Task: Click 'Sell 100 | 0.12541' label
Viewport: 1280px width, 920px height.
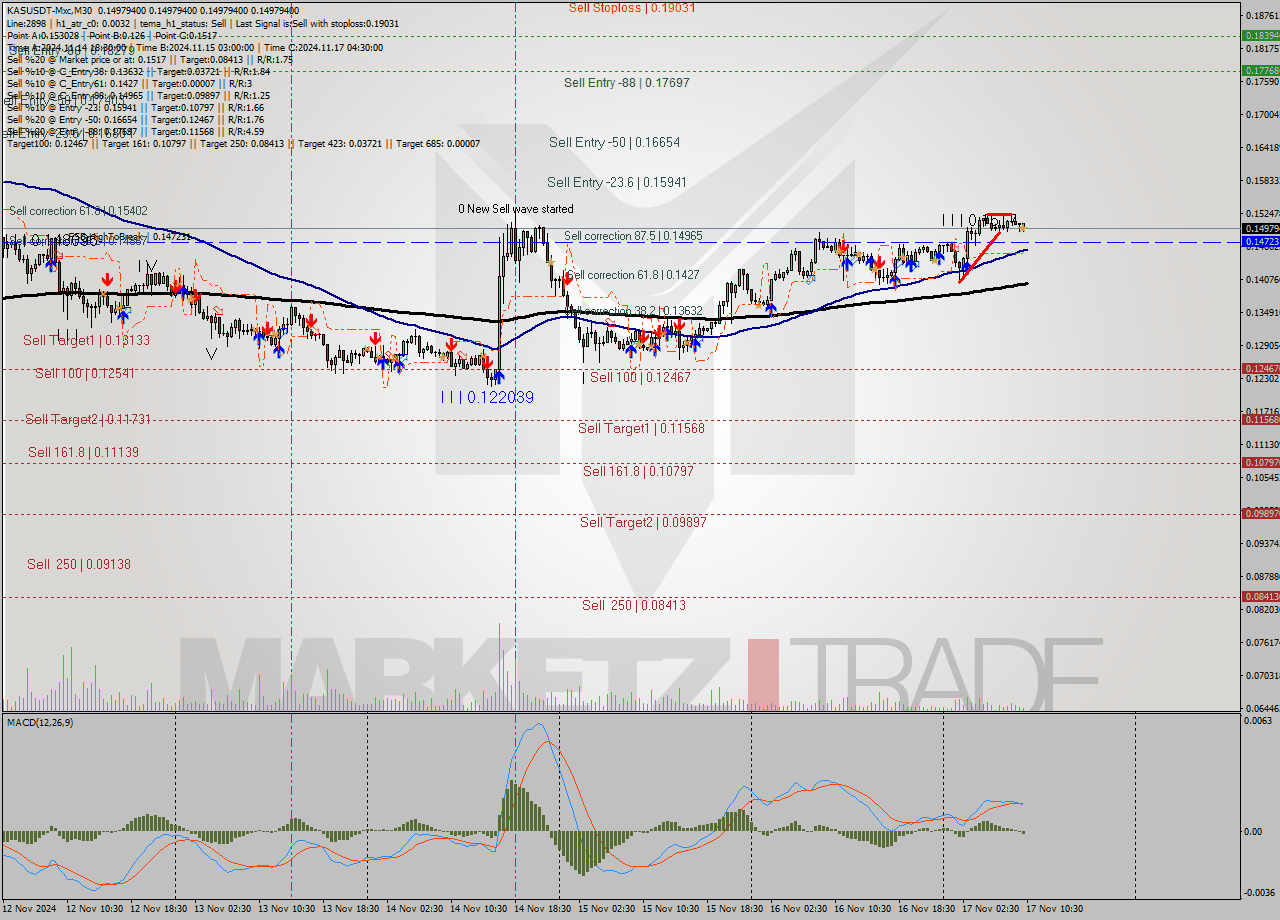Action: (x=84, y=373)
